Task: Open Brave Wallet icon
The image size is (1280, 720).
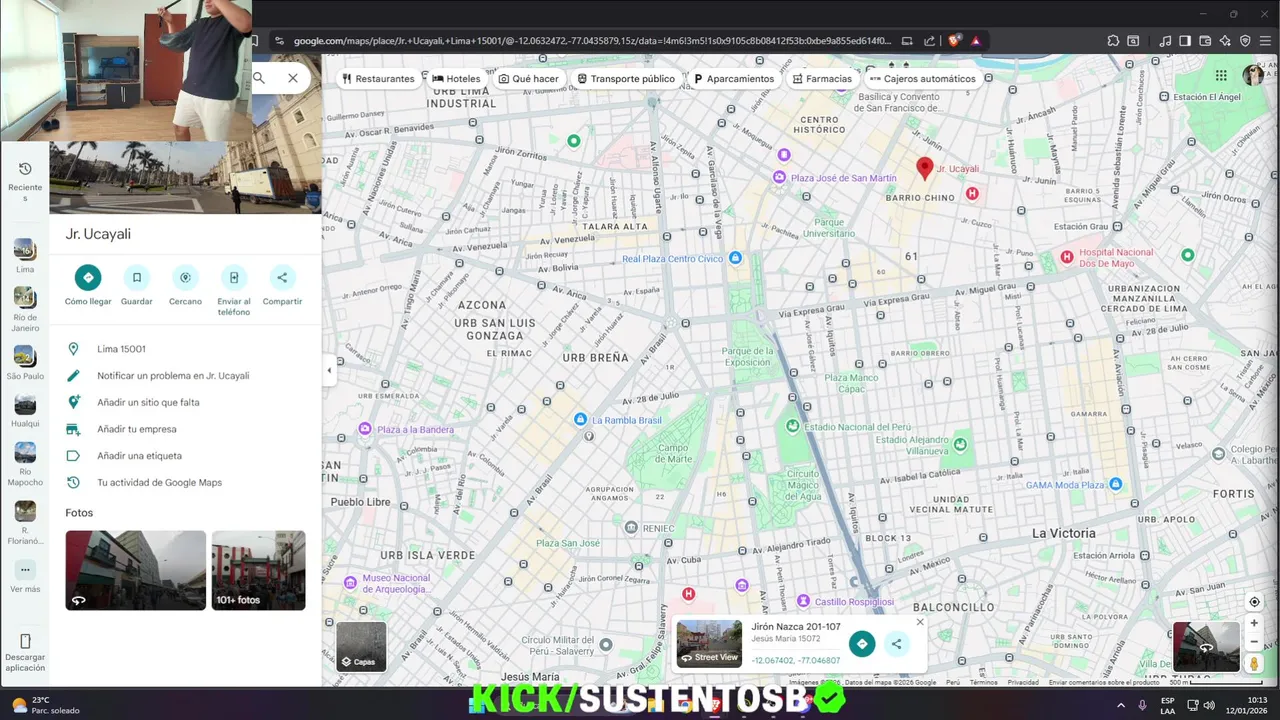Action: 1205,41
